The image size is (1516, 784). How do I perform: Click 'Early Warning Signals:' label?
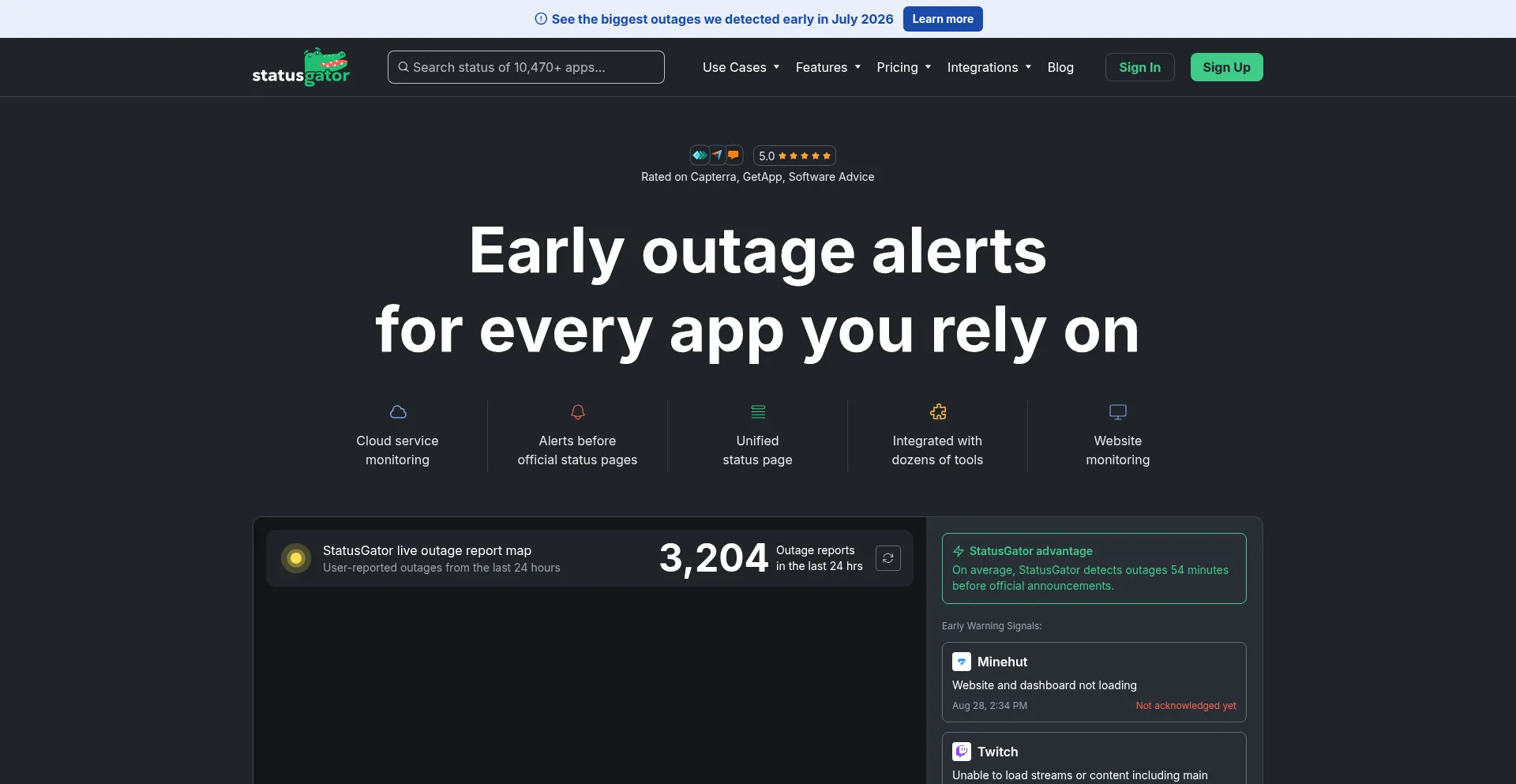[992, 626]
